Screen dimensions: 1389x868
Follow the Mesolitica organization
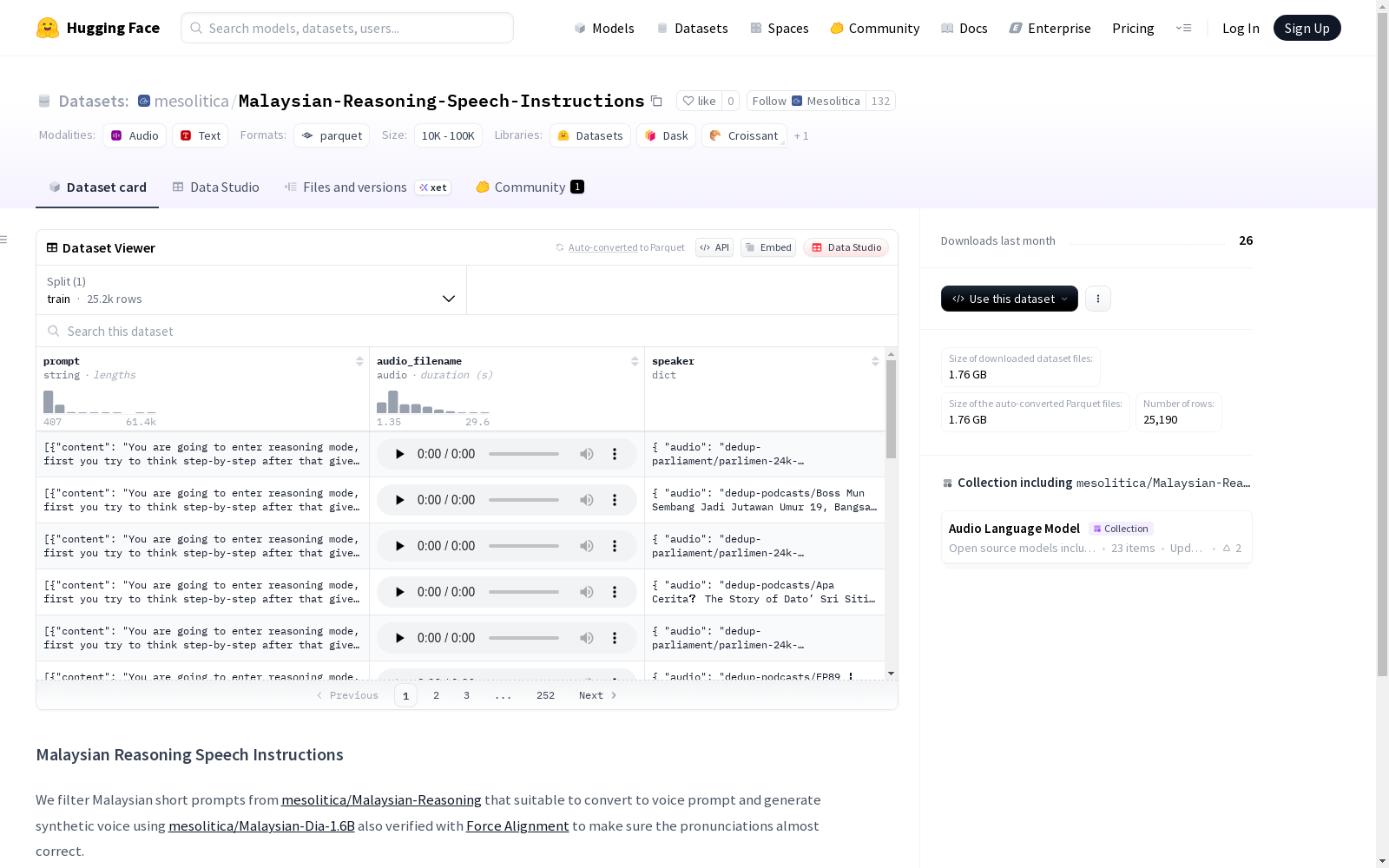pos(806,101)
